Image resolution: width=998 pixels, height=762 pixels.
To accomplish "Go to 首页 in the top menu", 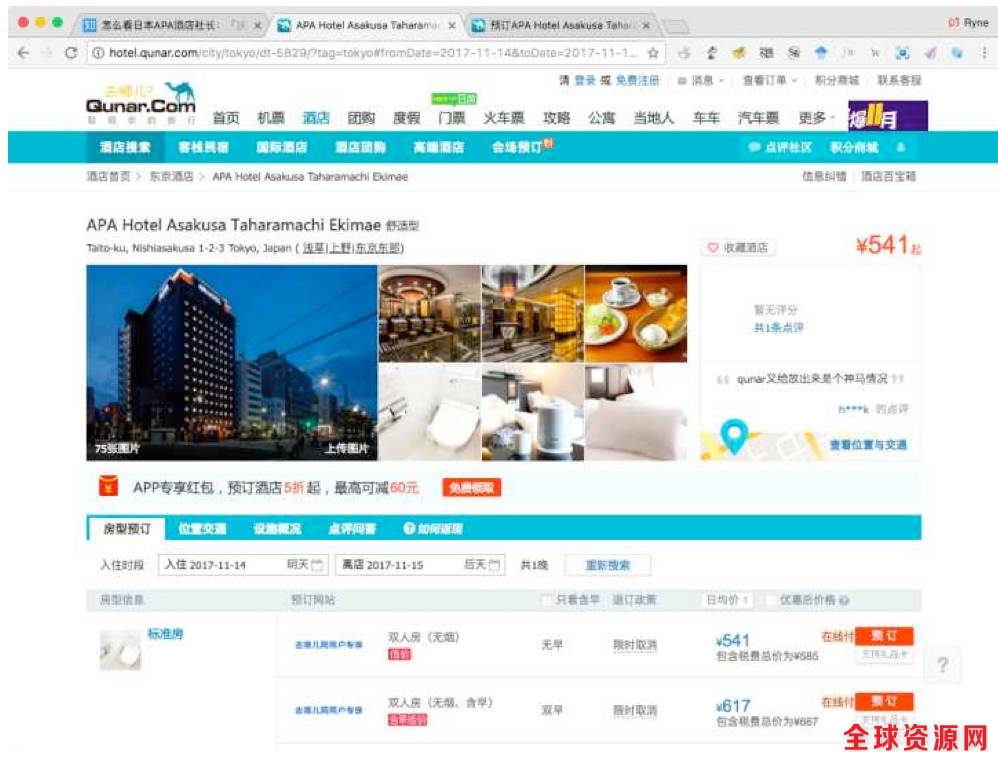I will 226,118.
